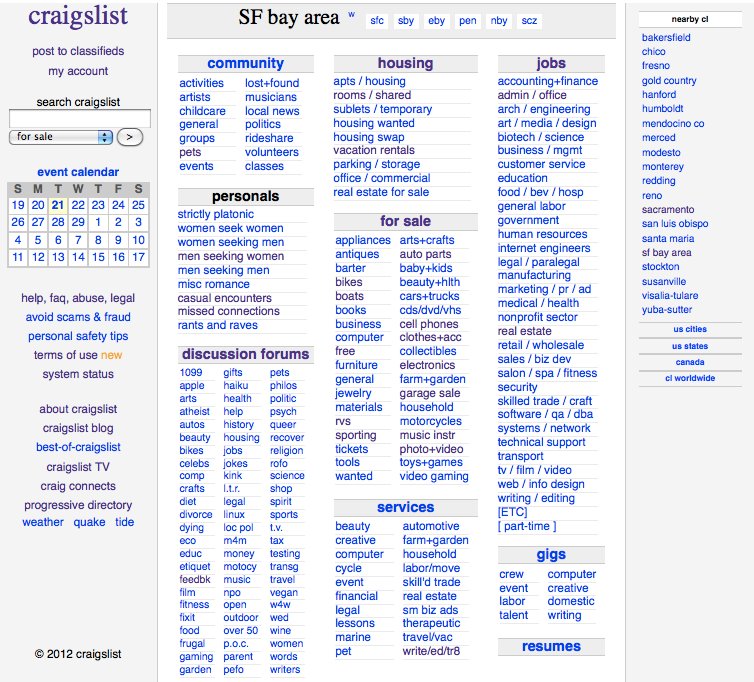Open terms of use

click(65, 355)
